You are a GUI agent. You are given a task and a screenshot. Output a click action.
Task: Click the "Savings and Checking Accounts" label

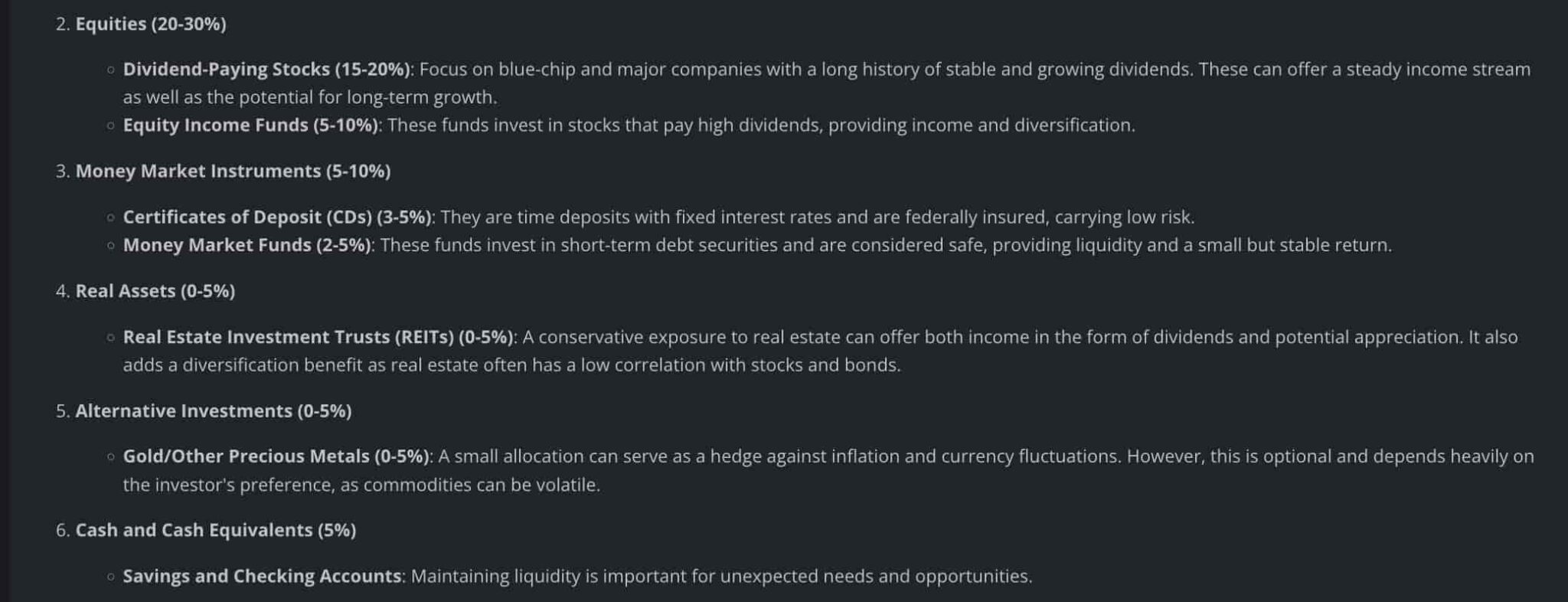click(x=262, y=577)
